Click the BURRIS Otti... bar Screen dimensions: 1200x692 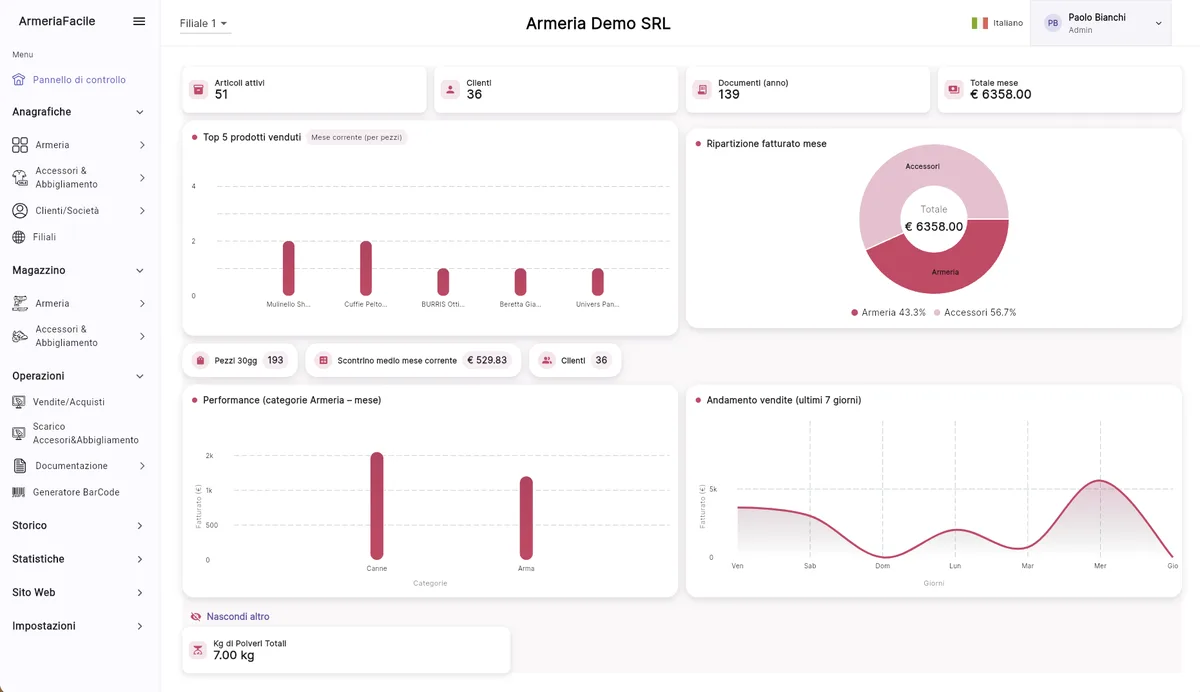pos(443,282)
